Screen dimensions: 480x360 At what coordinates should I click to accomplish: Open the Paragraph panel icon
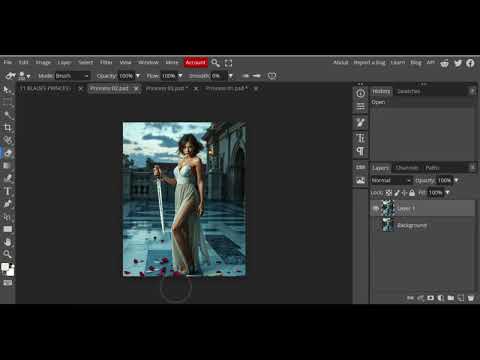360,151
